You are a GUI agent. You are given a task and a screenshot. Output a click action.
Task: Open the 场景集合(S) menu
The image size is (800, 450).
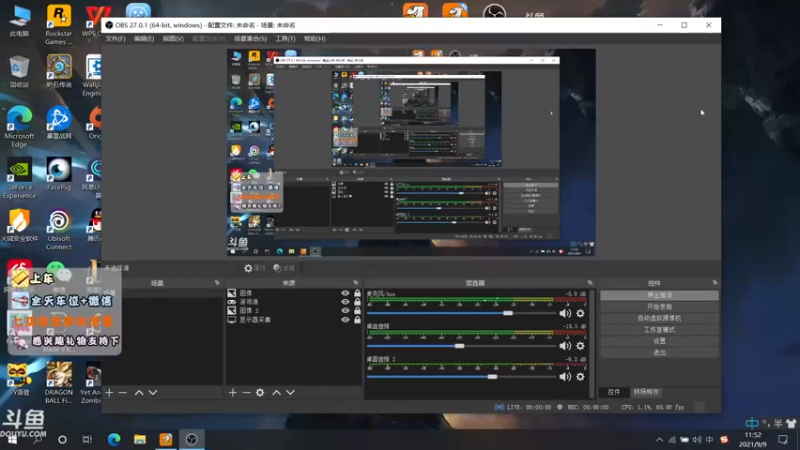coord(250,39)
